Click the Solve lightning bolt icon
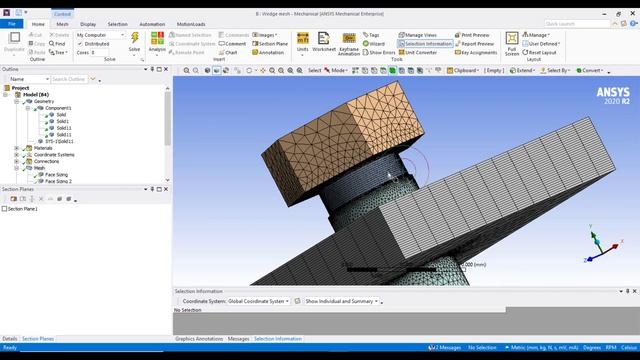The height and width of the screenshot is (360, 640). click(x=134, y=39)
